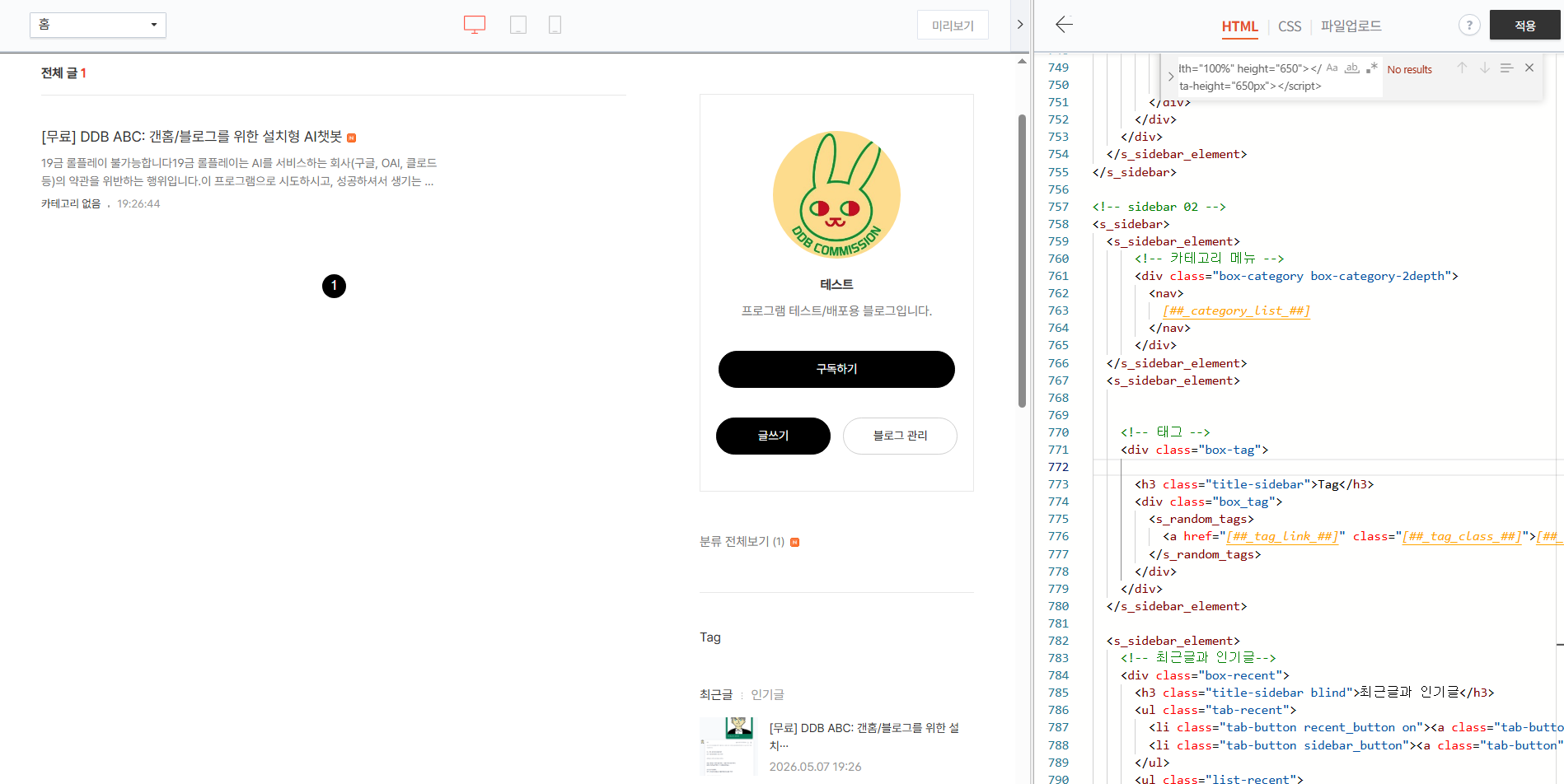Viewport: 1564px width, 784px height.
Task: Switch preview to mobile phone view
Action: tap(555, 25)
